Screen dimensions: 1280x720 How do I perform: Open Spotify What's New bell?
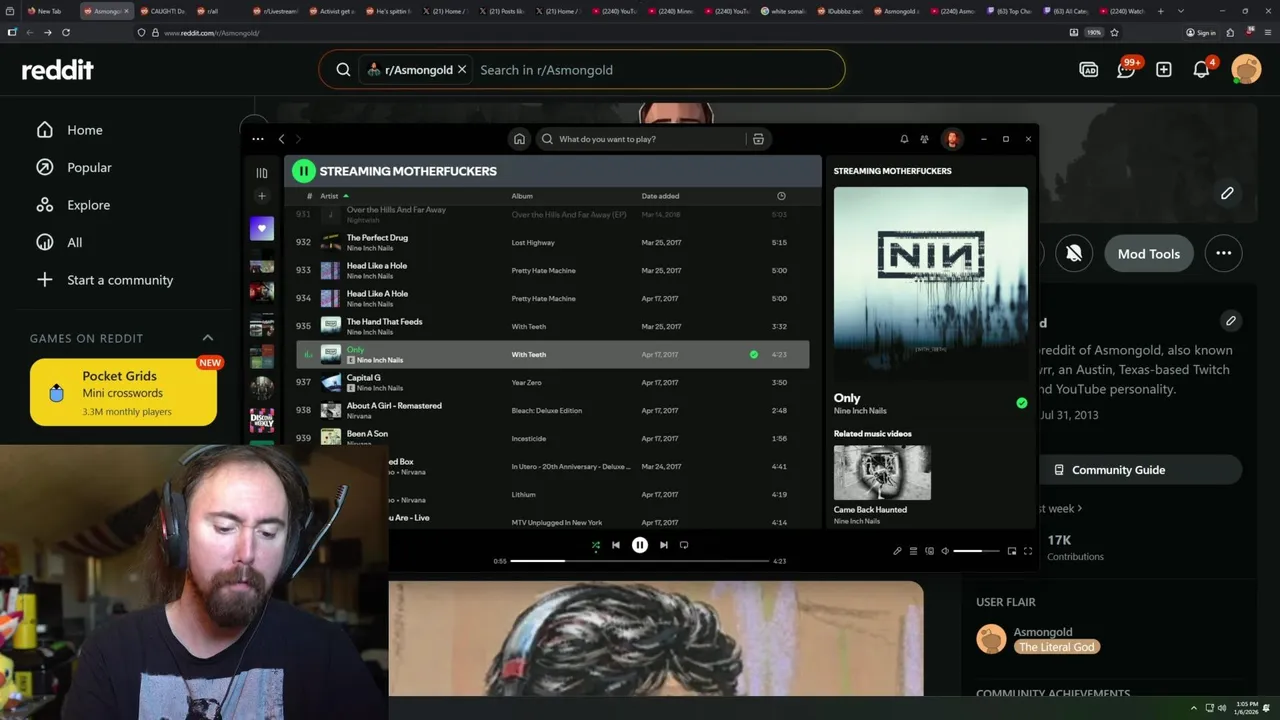coord(904,139)
